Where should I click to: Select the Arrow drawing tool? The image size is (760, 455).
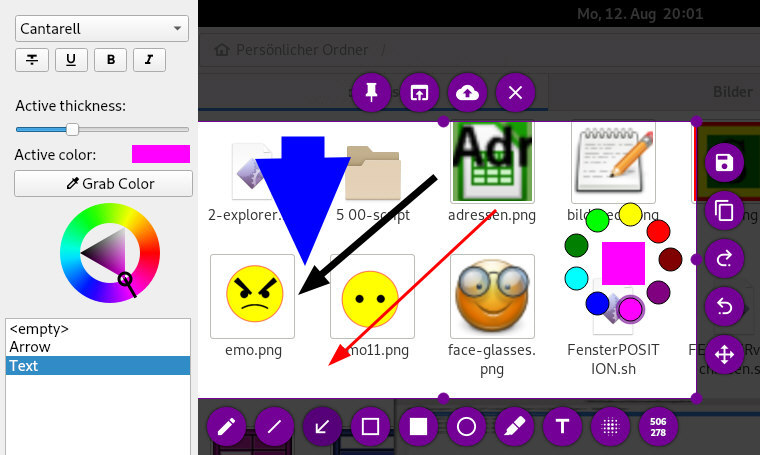click(x=322, y=427)
